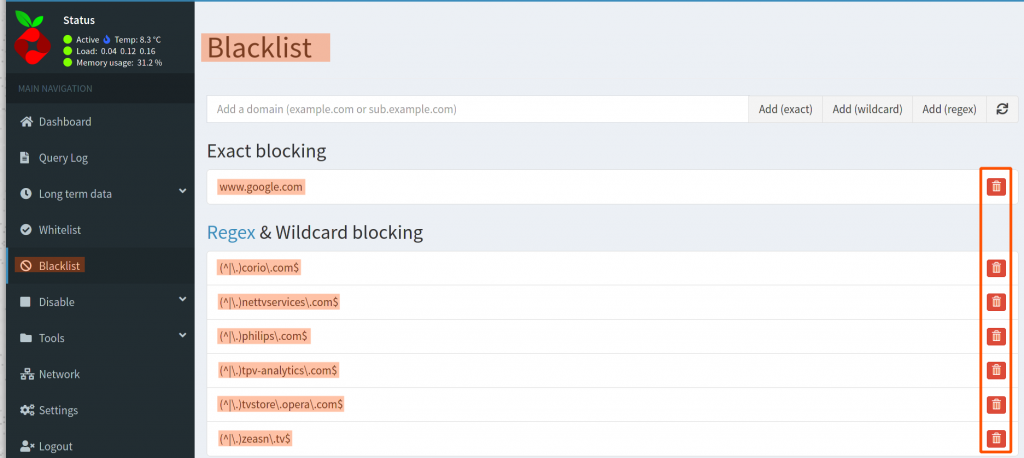
Task: Remove the zeasn.tv regex rule
Action: [996, 438]
